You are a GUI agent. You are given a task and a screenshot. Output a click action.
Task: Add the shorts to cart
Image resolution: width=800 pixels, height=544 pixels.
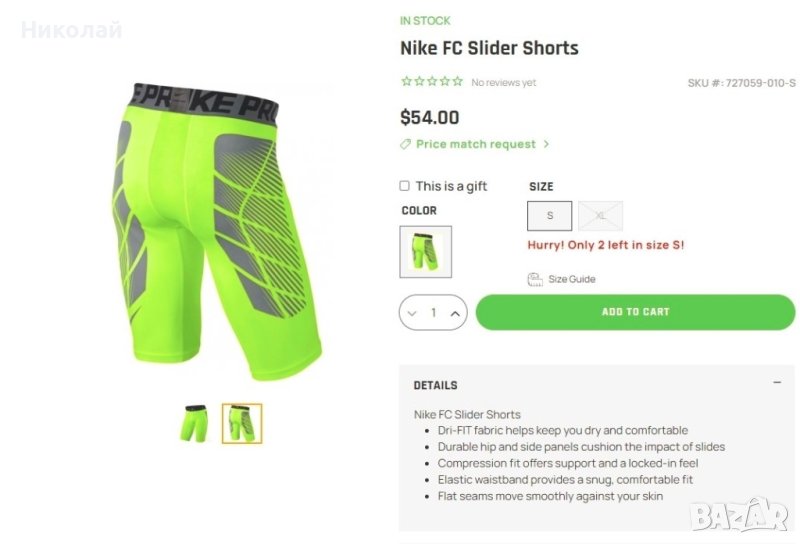[x=635, y=312]
